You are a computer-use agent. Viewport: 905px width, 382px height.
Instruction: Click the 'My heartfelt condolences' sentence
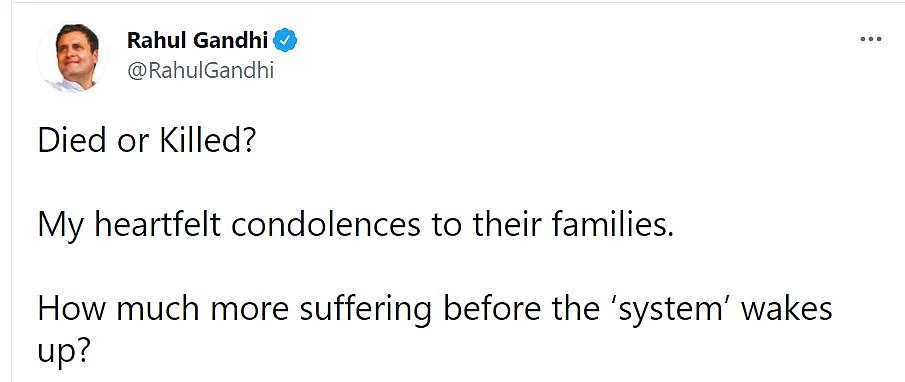[x=356, y=225]
